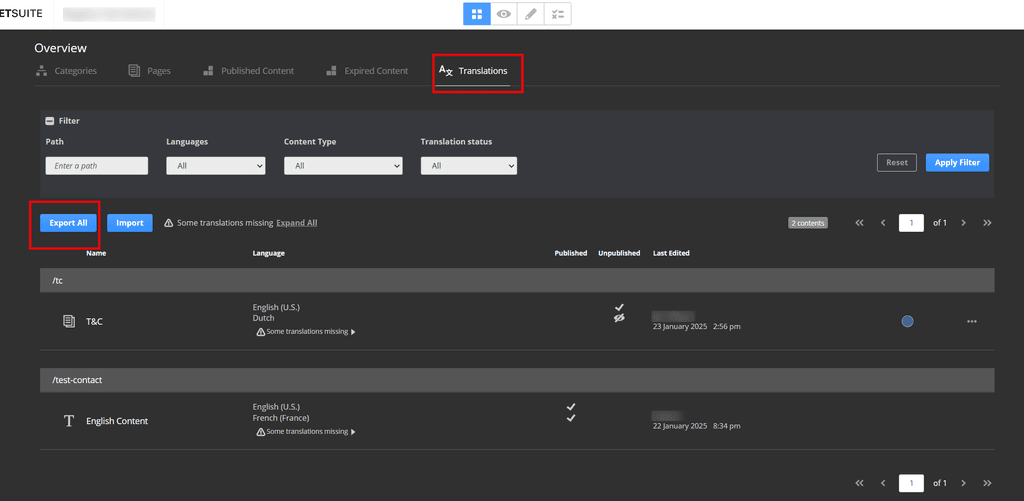This screenshot has height=501, width=1024.
Task: Open the T&C row more options menu
Action: point(972,321)
